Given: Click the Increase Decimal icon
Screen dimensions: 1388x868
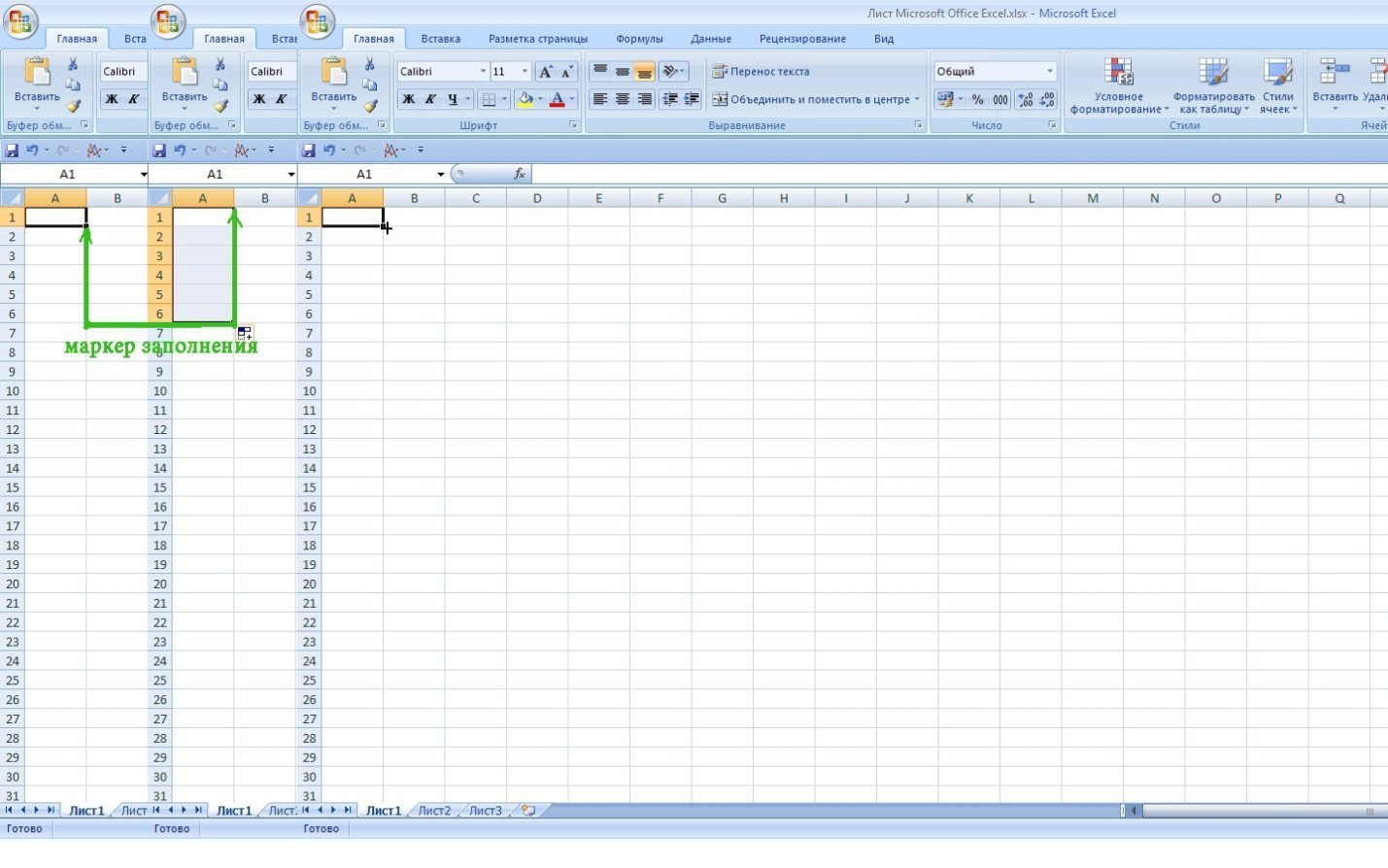Looking at the screenshot, I should 1025,99.
